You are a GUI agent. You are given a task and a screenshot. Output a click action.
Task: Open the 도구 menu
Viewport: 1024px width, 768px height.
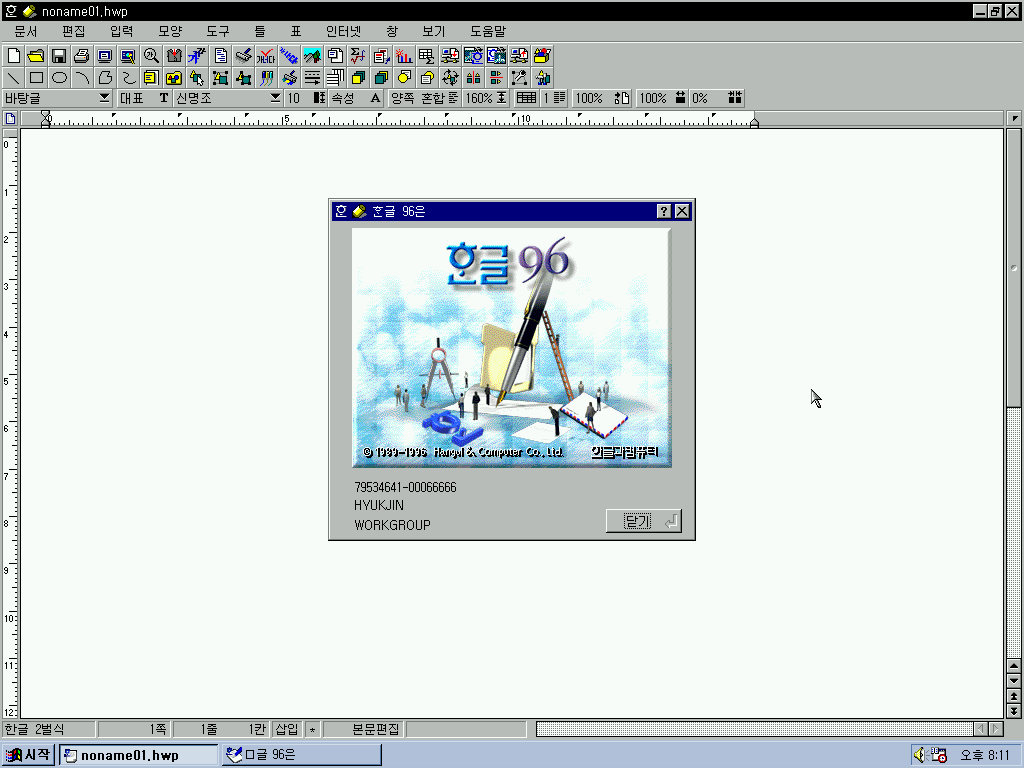(217, 31)
